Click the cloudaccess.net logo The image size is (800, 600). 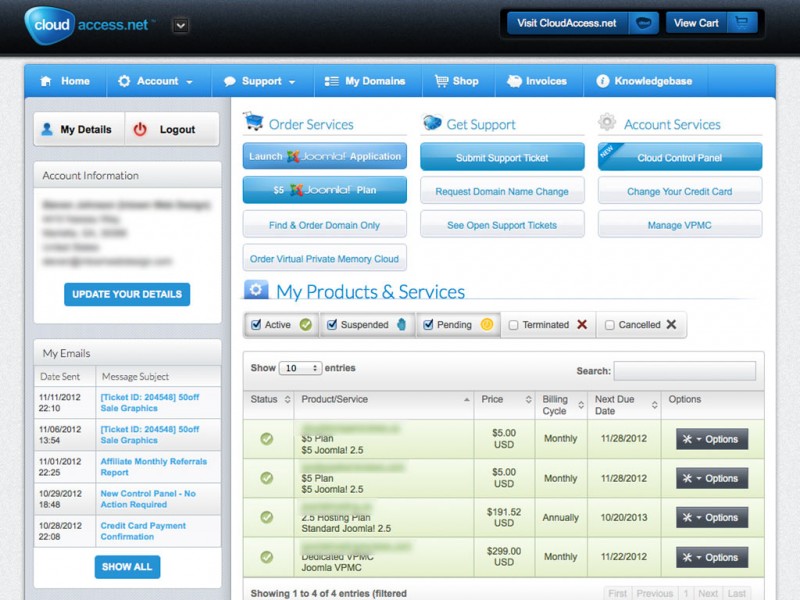coord(90,25)
